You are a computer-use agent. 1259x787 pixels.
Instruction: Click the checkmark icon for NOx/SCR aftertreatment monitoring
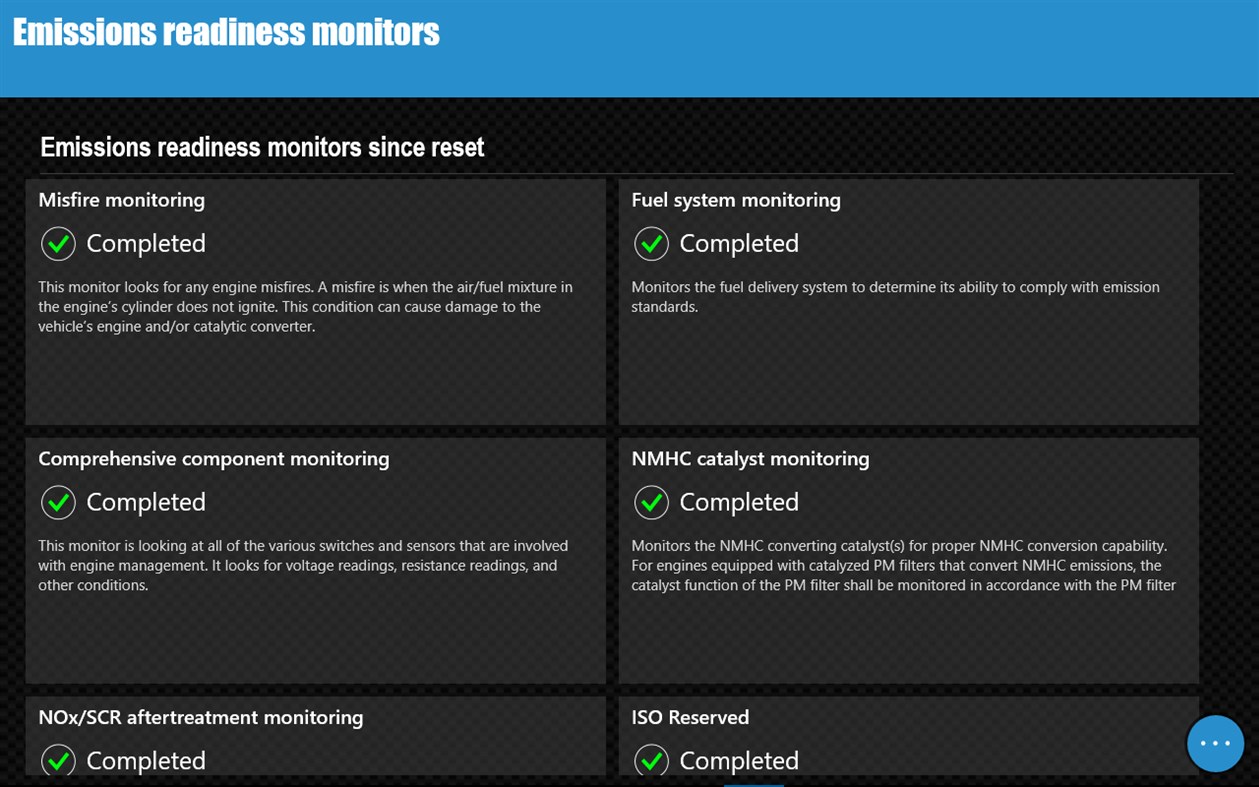tap(58, 760)
